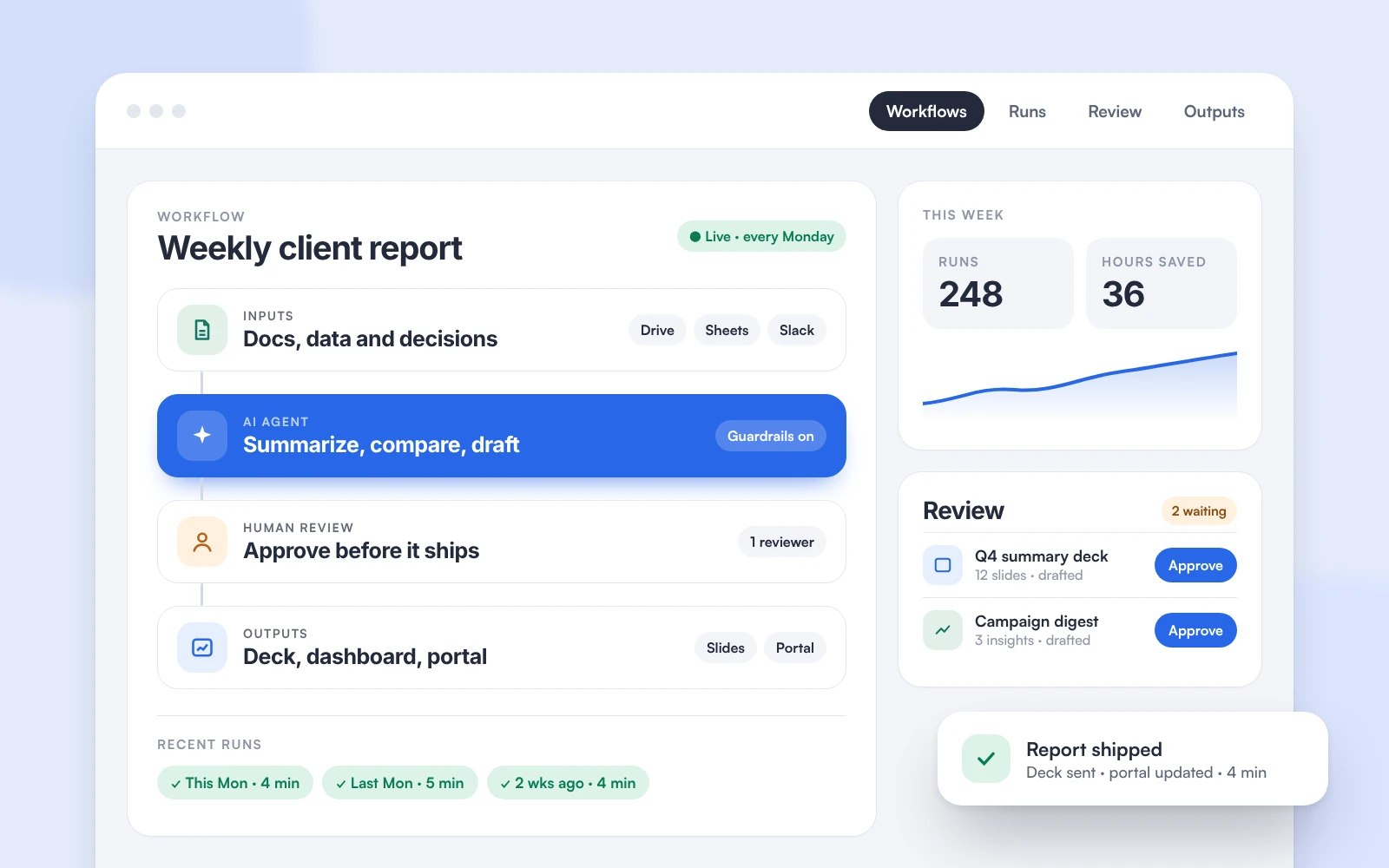The image size is (1389, 868).
Task: Click the slides icon beside Q4 summary deck
Action: (x=943, y=565)
